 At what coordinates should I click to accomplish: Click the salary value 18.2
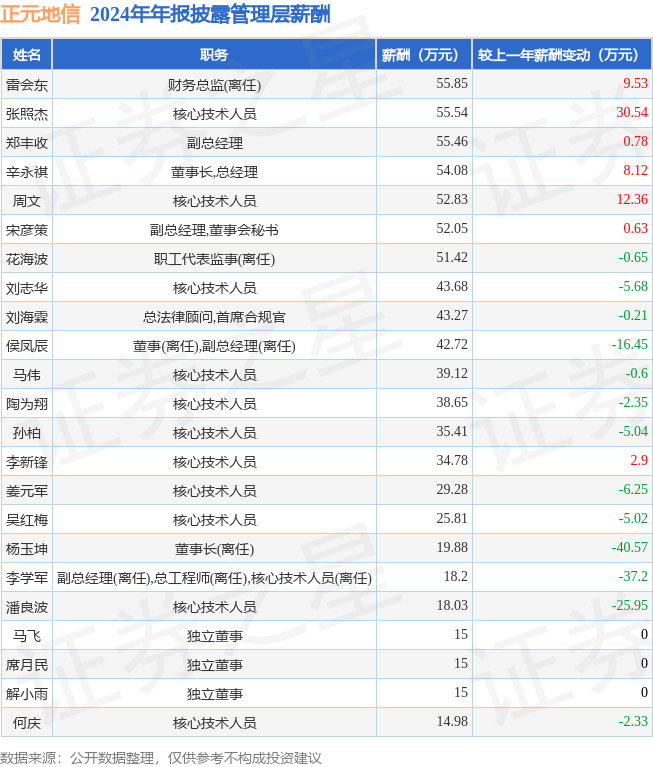455,576
